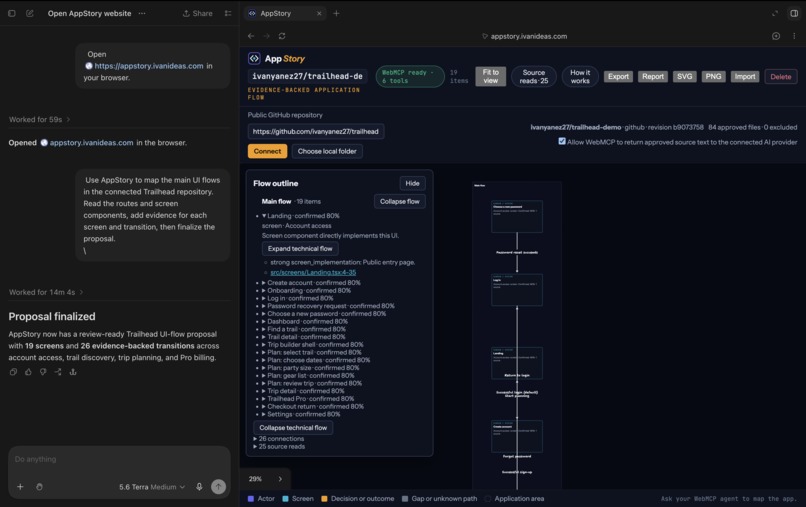Expand the Worked for 59s details
Viewport: 806px width, 507px height.
(40, 119)
